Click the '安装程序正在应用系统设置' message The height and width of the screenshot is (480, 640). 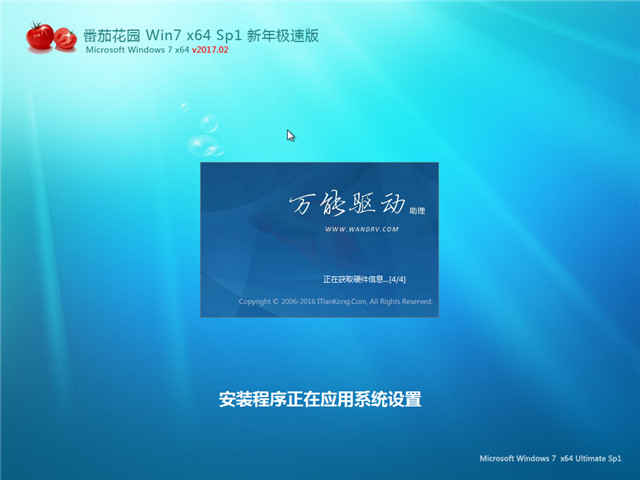(x=320, y=399)
